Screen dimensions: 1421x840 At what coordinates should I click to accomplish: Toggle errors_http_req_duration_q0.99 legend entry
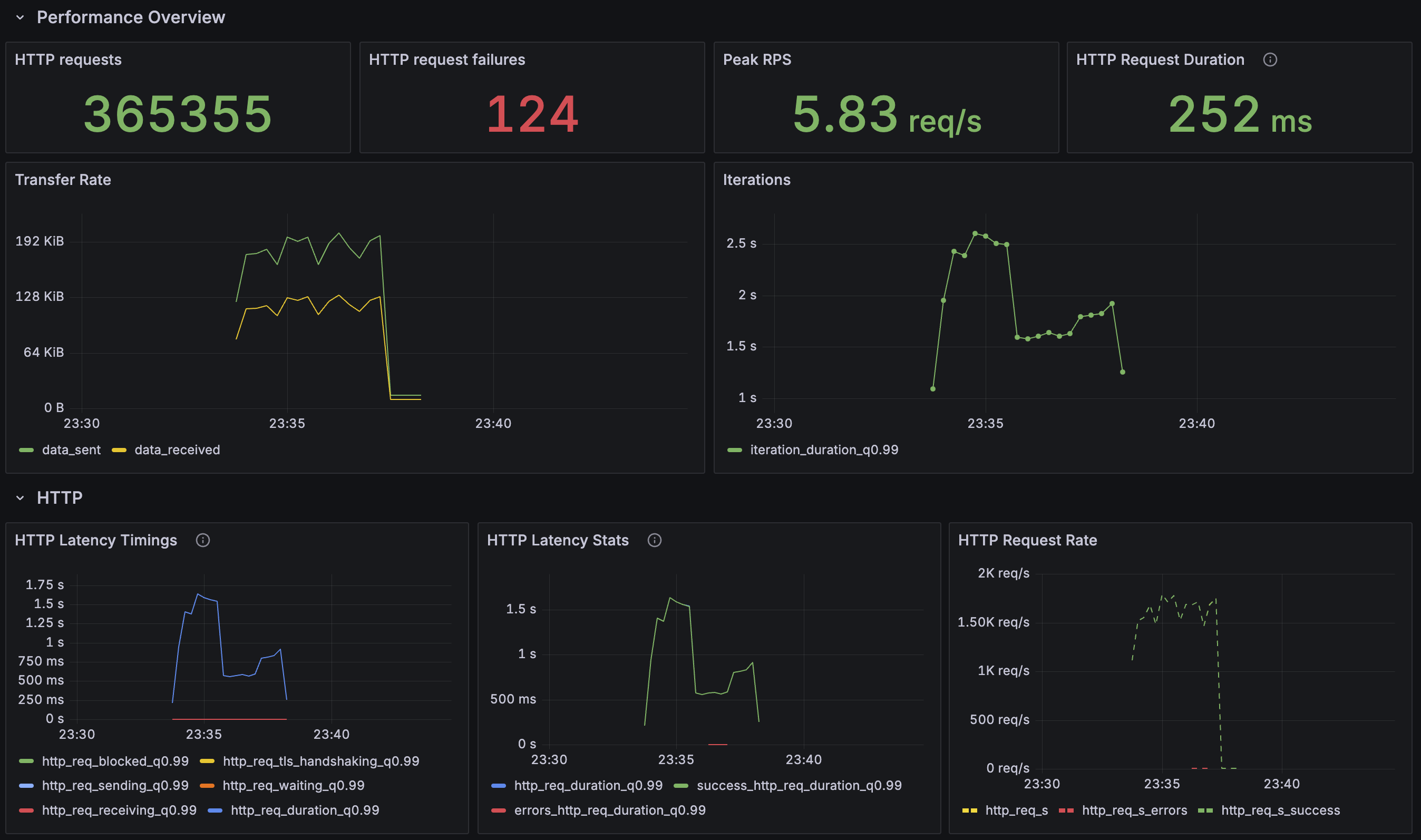point(609,810)
